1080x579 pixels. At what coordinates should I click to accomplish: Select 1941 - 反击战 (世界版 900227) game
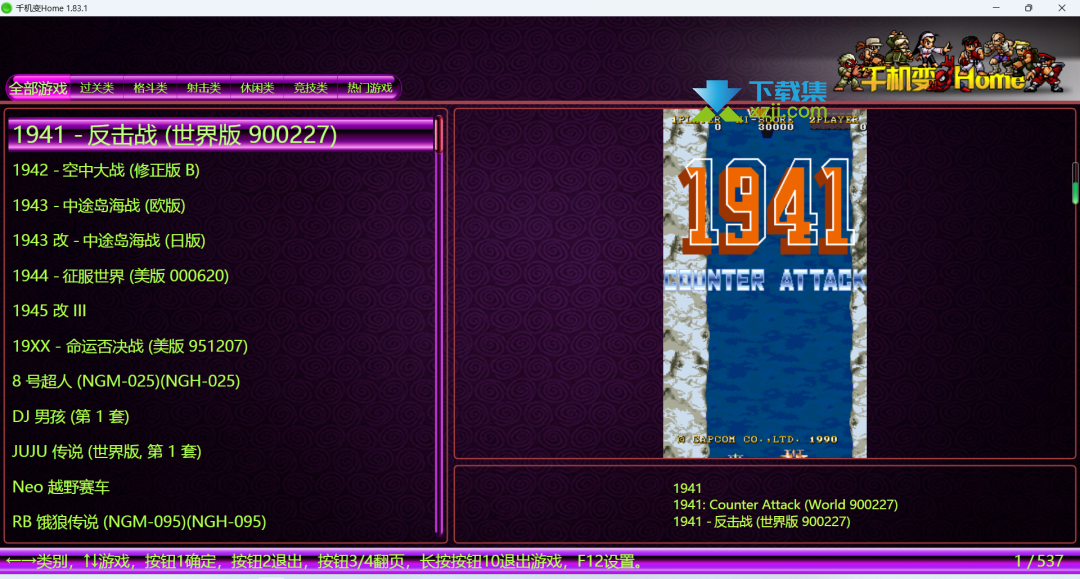pyautogui.click(x=221, y=135)
